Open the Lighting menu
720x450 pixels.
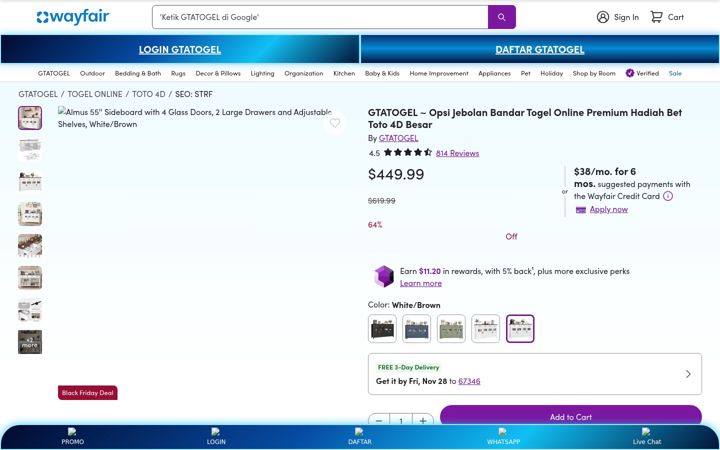262,73
